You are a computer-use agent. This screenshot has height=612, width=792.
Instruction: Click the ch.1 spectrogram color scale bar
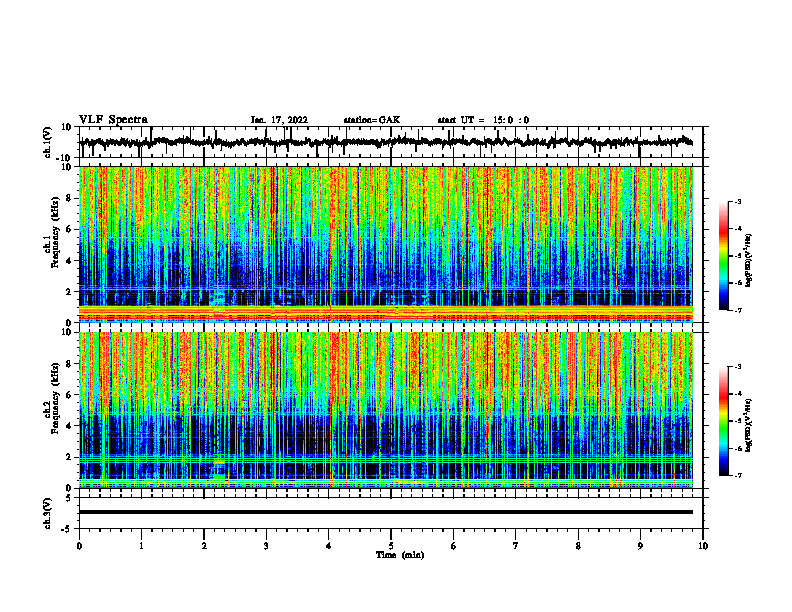click(723, 256)
